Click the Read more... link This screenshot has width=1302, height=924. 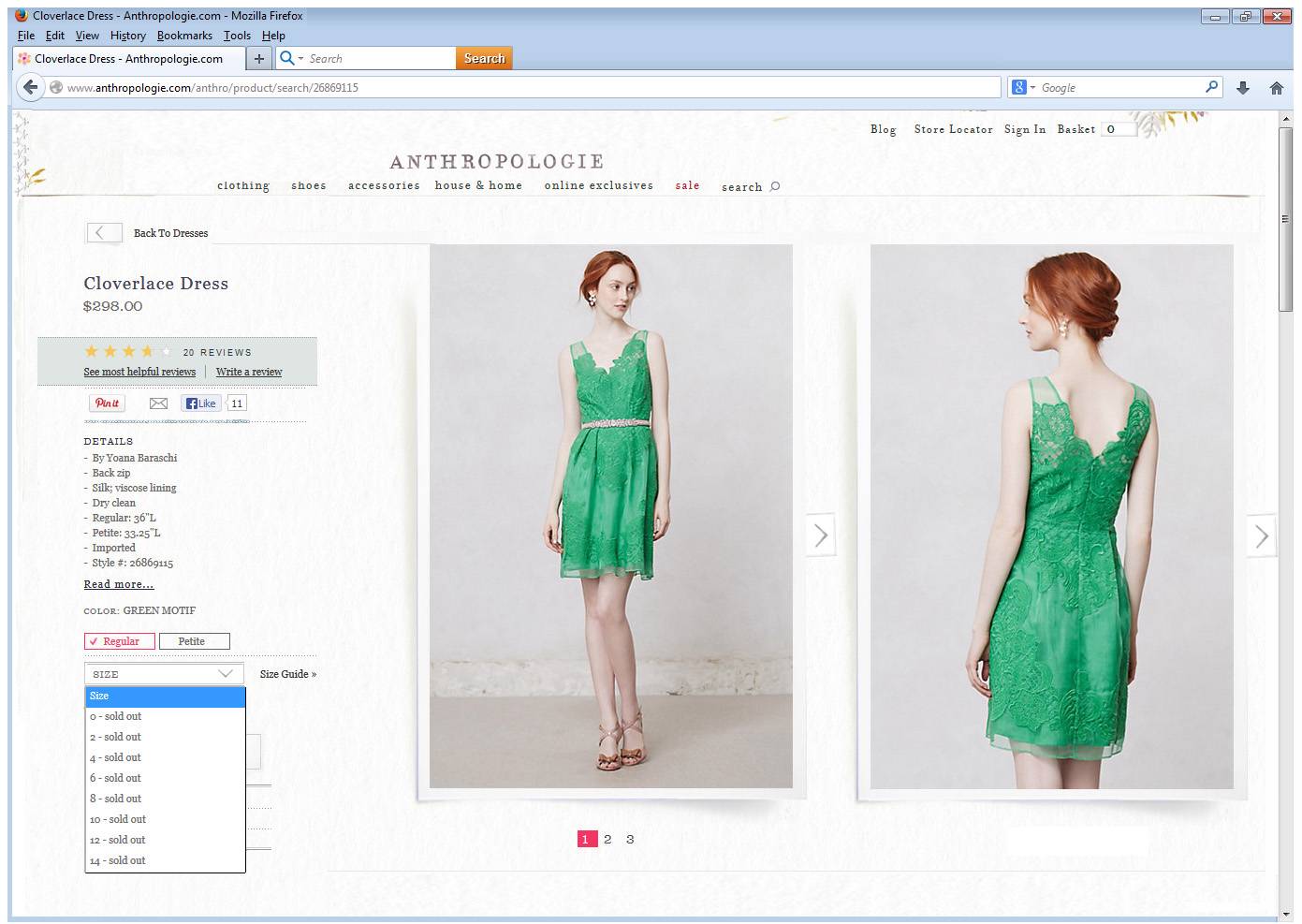coord(119,584)
